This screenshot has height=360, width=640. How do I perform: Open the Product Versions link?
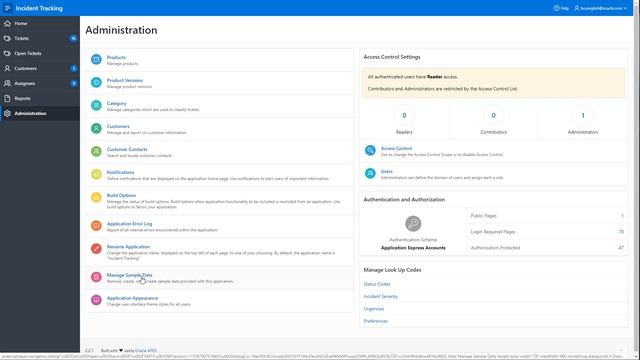click(125, 80)
